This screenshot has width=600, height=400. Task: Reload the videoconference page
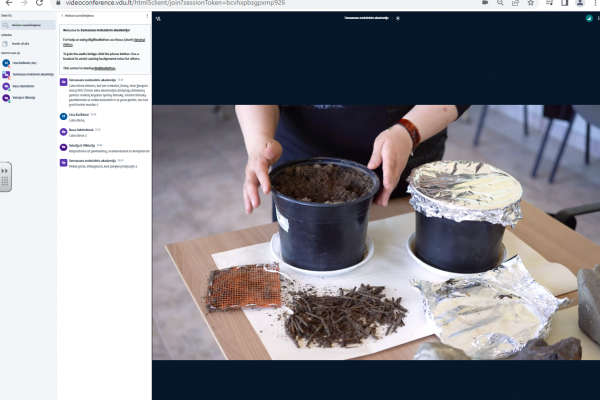(x=39, y=3)
